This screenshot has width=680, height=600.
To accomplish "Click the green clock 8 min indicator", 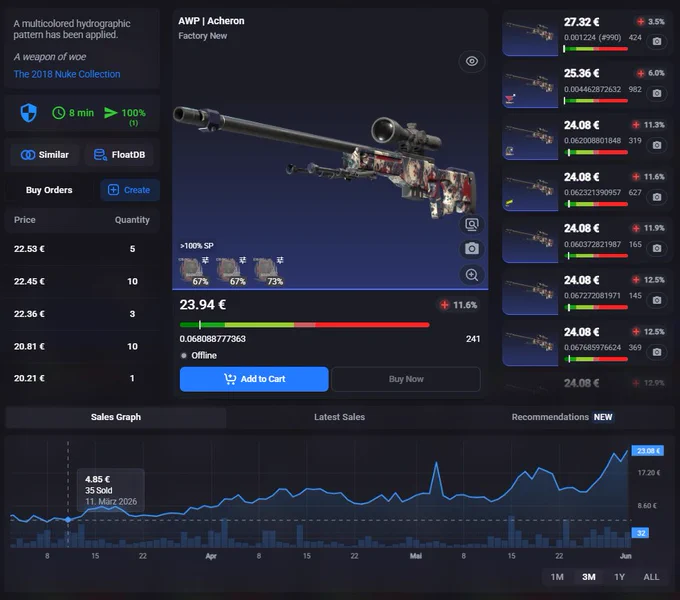I will pos(73,113).
